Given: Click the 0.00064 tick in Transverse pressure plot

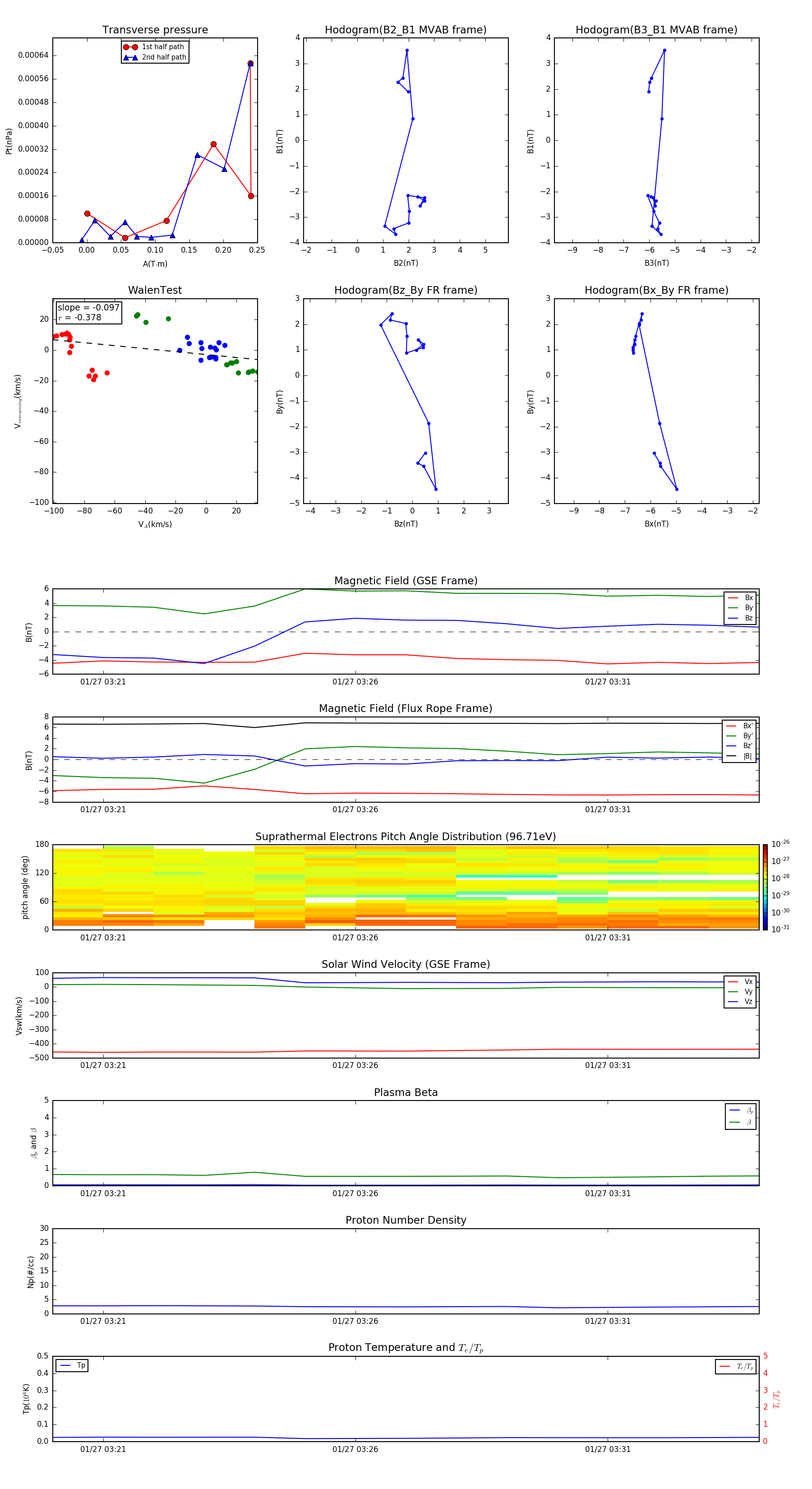Looking at the screenshot, I should coord(33,55).
